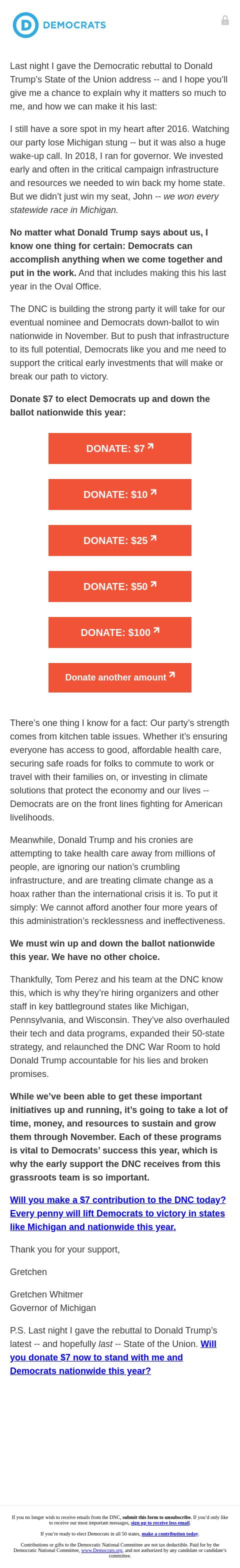Screen dimensions: 240x1568
Task: Click the arrow icon on Donate another amount
Action: 172,675
